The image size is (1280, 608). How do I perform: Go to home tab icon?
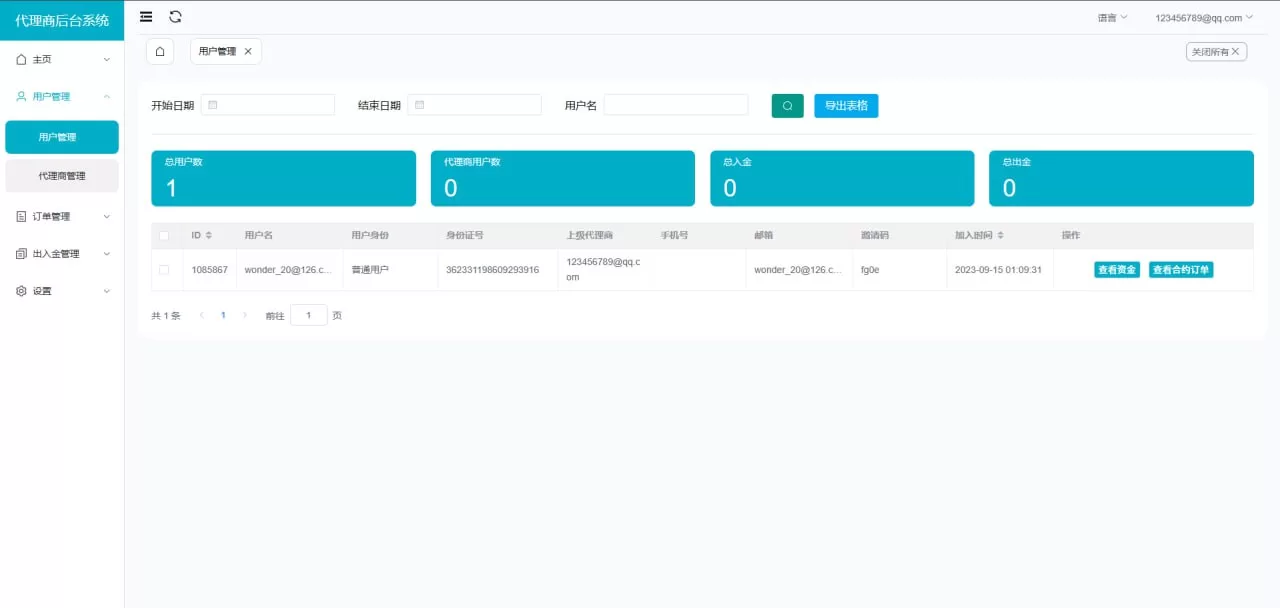coord(160,51)
